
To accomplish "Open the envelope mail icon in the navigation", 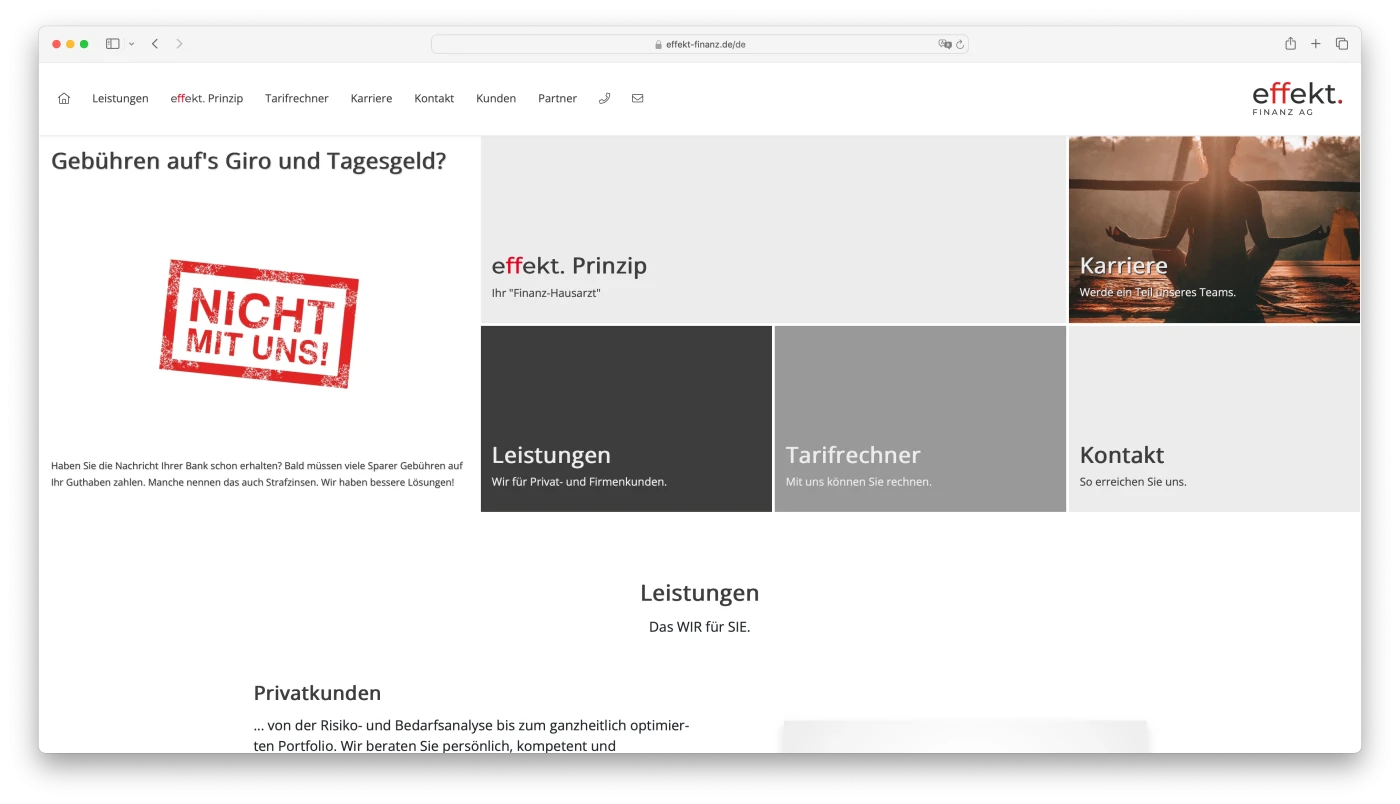I will [637, 97].
